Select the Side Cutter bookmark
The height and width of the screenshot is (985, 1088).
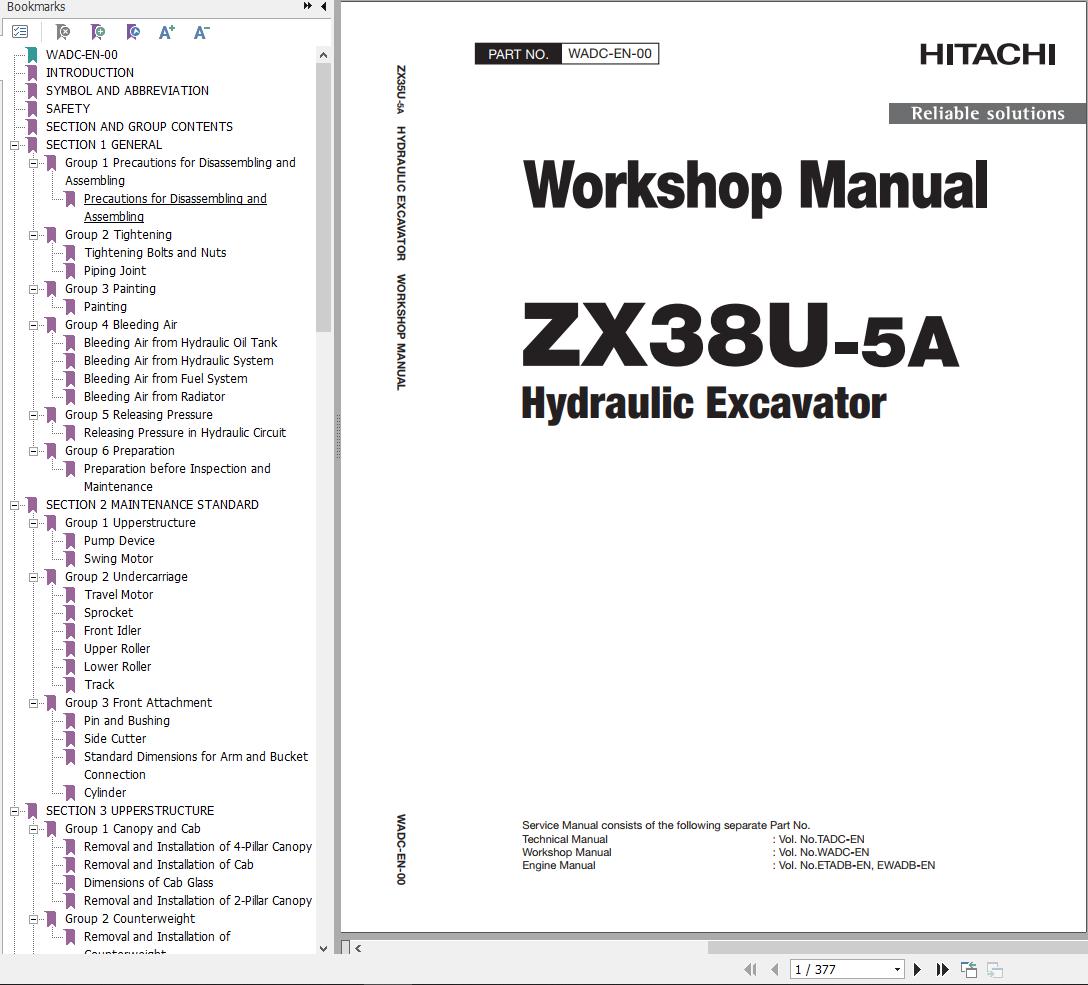coord(114,739)
